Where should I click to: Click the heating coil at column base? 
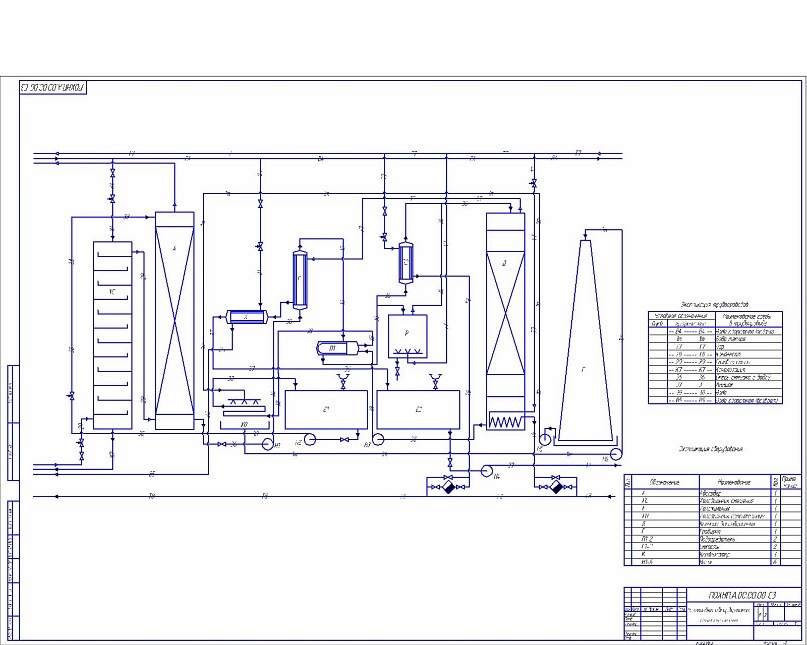coord(505,422)
